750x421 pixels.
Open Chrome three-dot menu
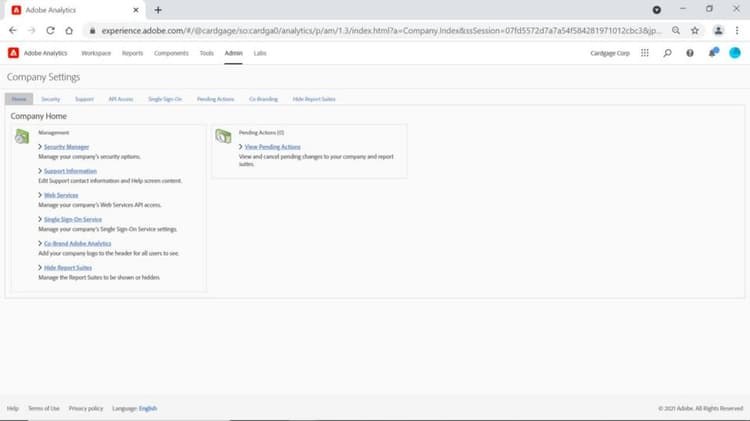[737, 31]
